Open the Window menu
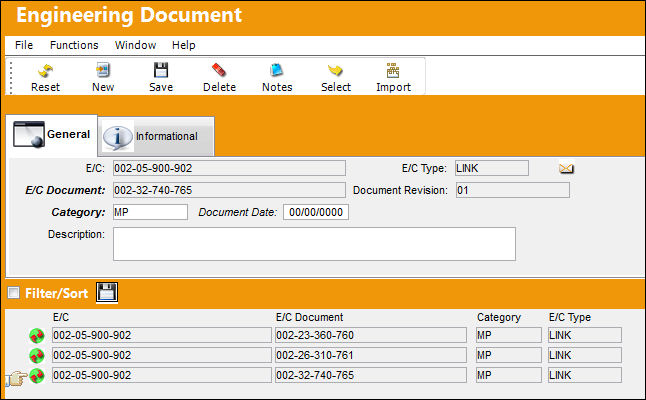This screenshot has height=400, width=646. [135, 45]
